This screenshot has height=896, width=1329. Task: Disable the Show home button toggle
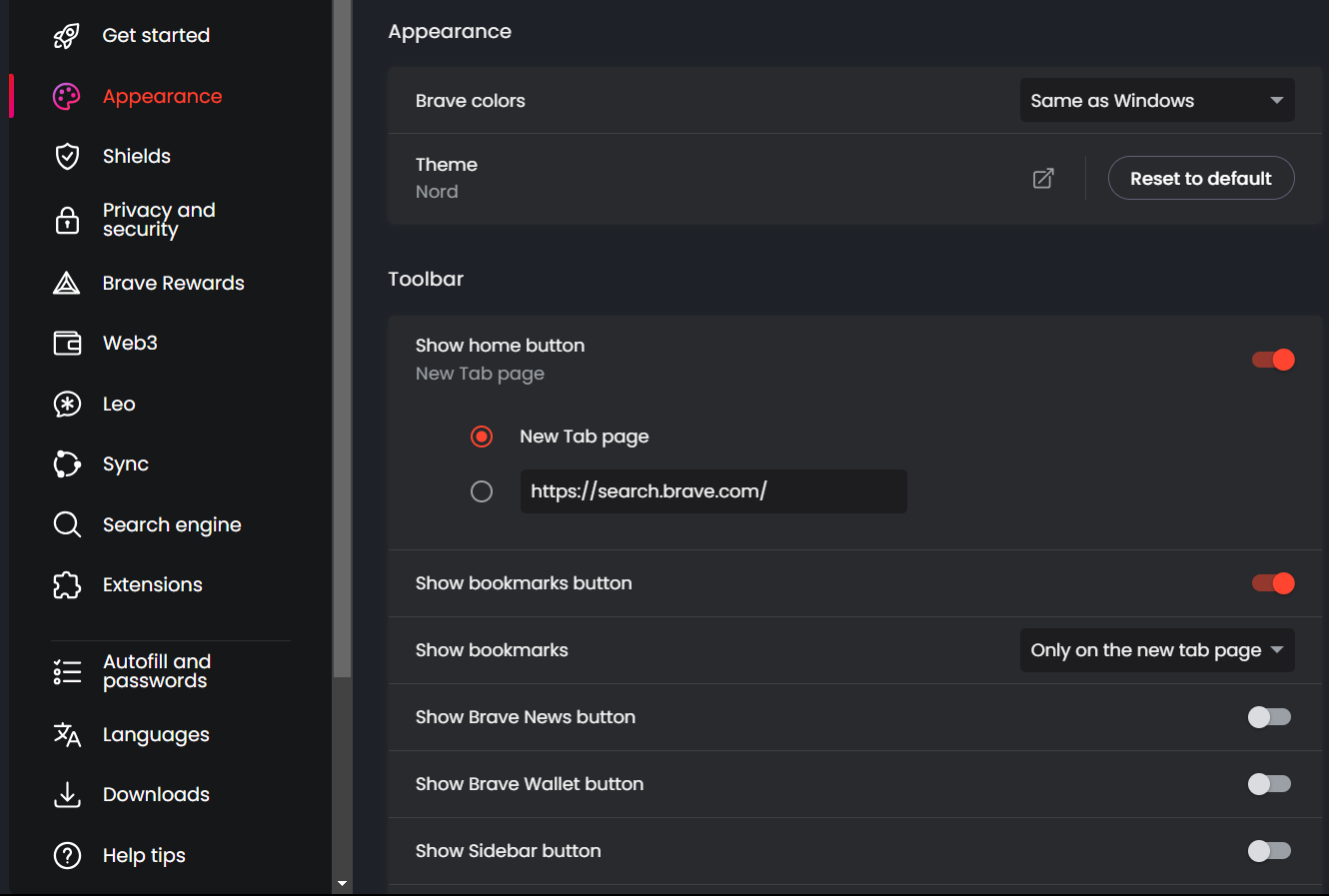[1273, 360]
